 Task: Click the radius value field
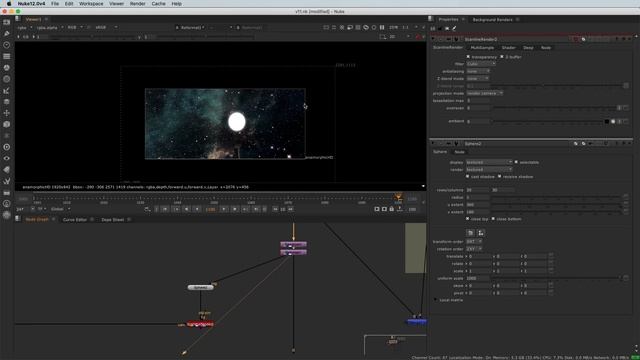click(478, 197)
